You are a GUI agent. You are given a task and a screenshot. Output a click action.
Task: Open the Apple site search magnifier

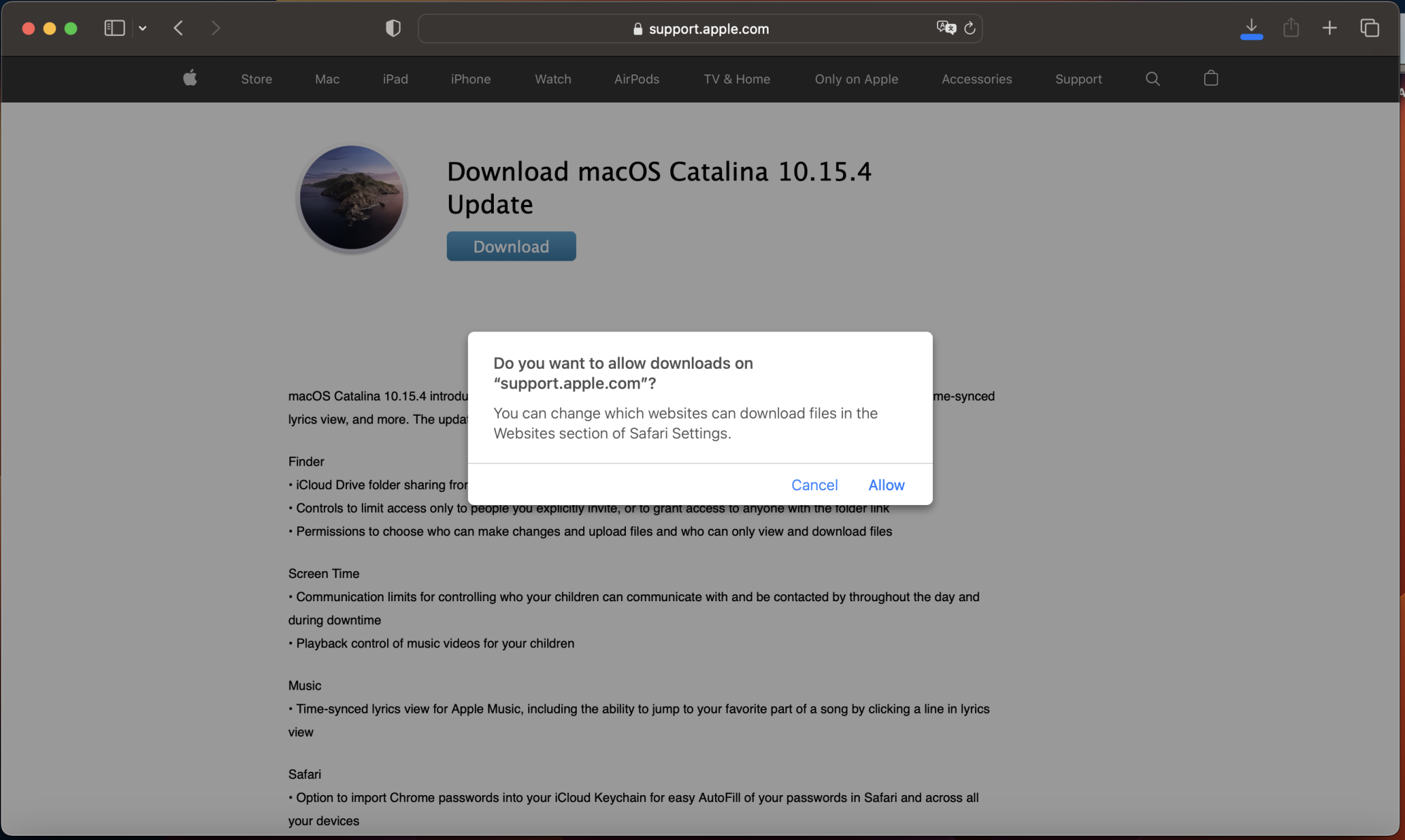[1152, 79]
